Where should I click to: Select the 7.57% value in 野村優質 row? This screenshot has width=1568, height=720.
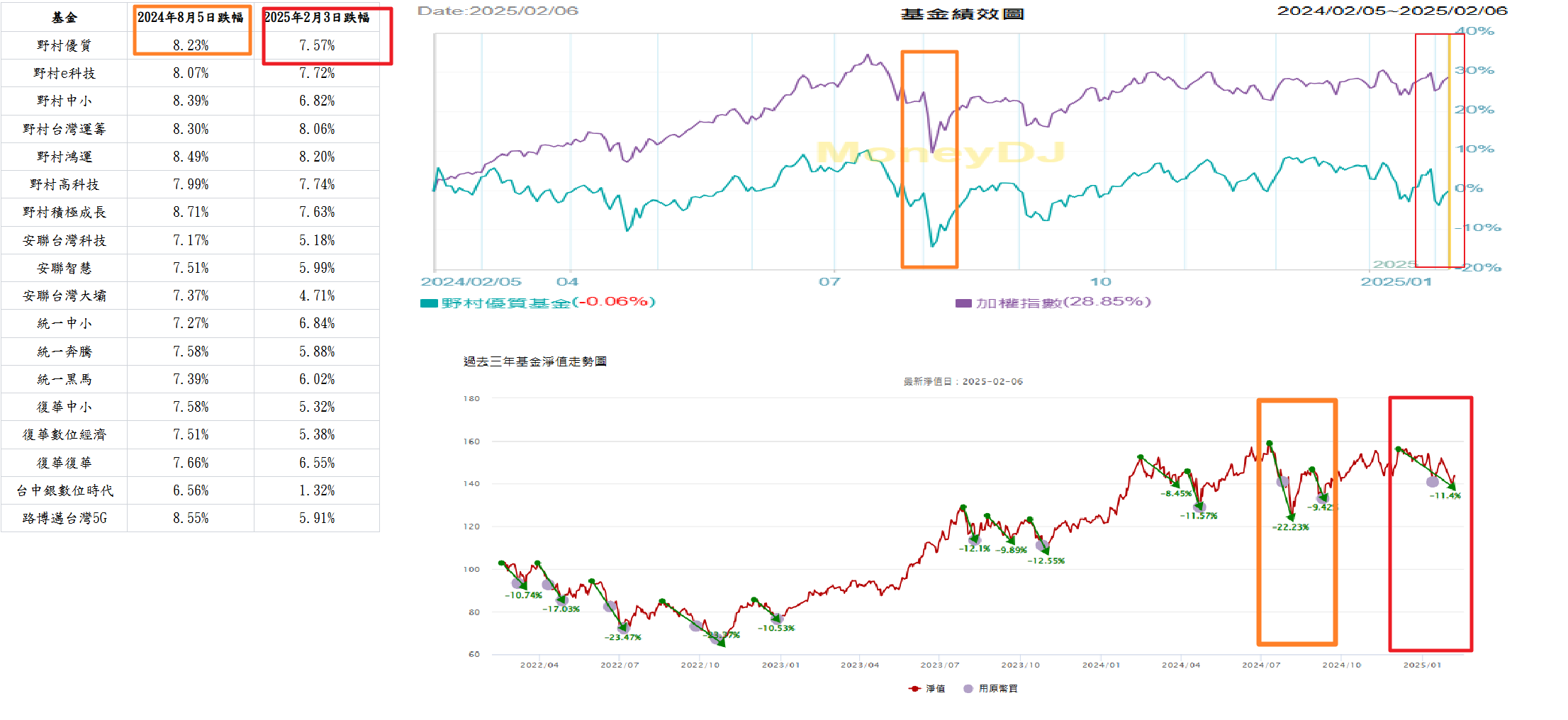[317, 45]
